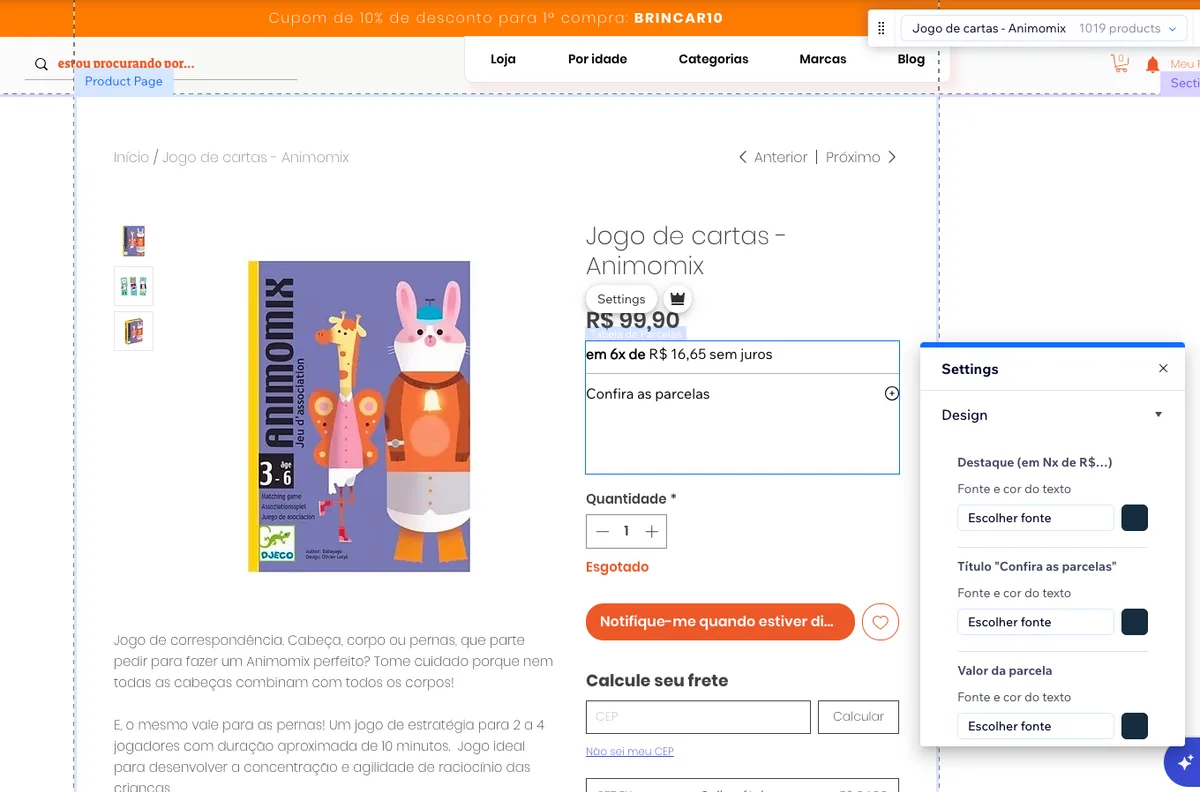
Task: Open the Blog menu item
Action: 911,59
